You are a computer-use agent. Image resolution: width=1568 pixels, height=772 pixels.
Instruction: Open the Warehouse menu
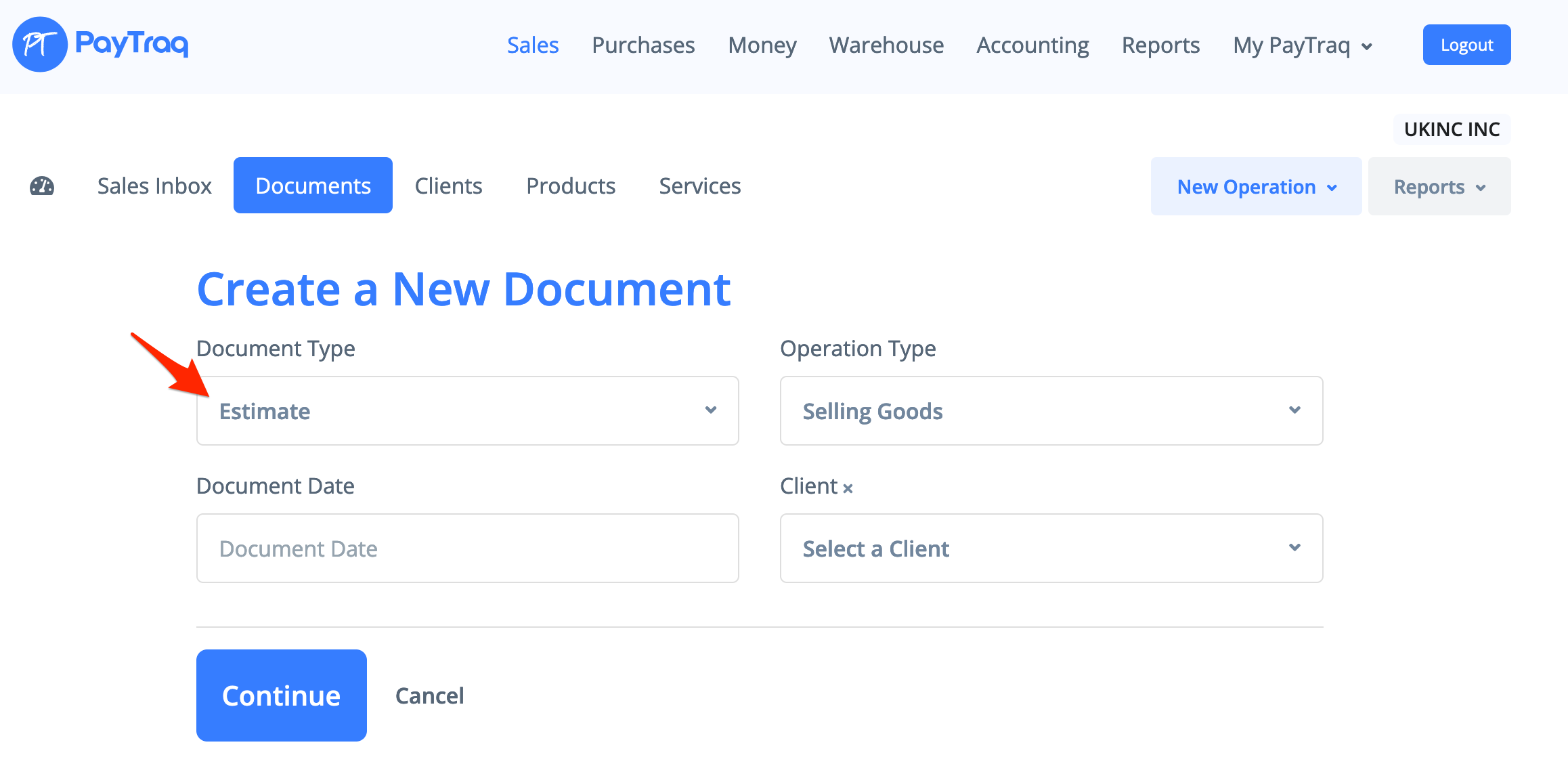click(x=886, y=45)
